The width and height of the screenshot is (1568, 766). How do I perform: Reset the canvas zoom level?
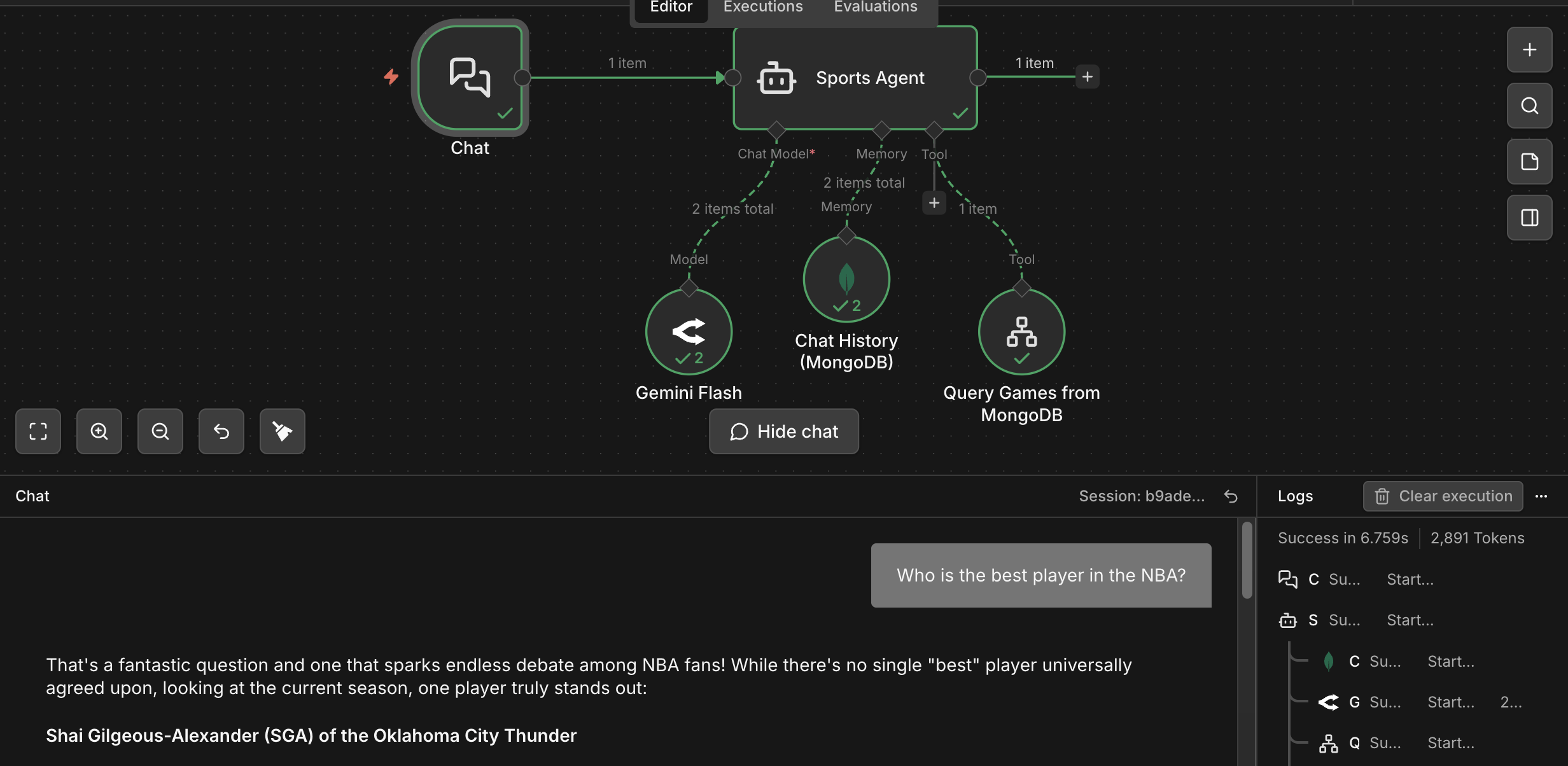221,431
